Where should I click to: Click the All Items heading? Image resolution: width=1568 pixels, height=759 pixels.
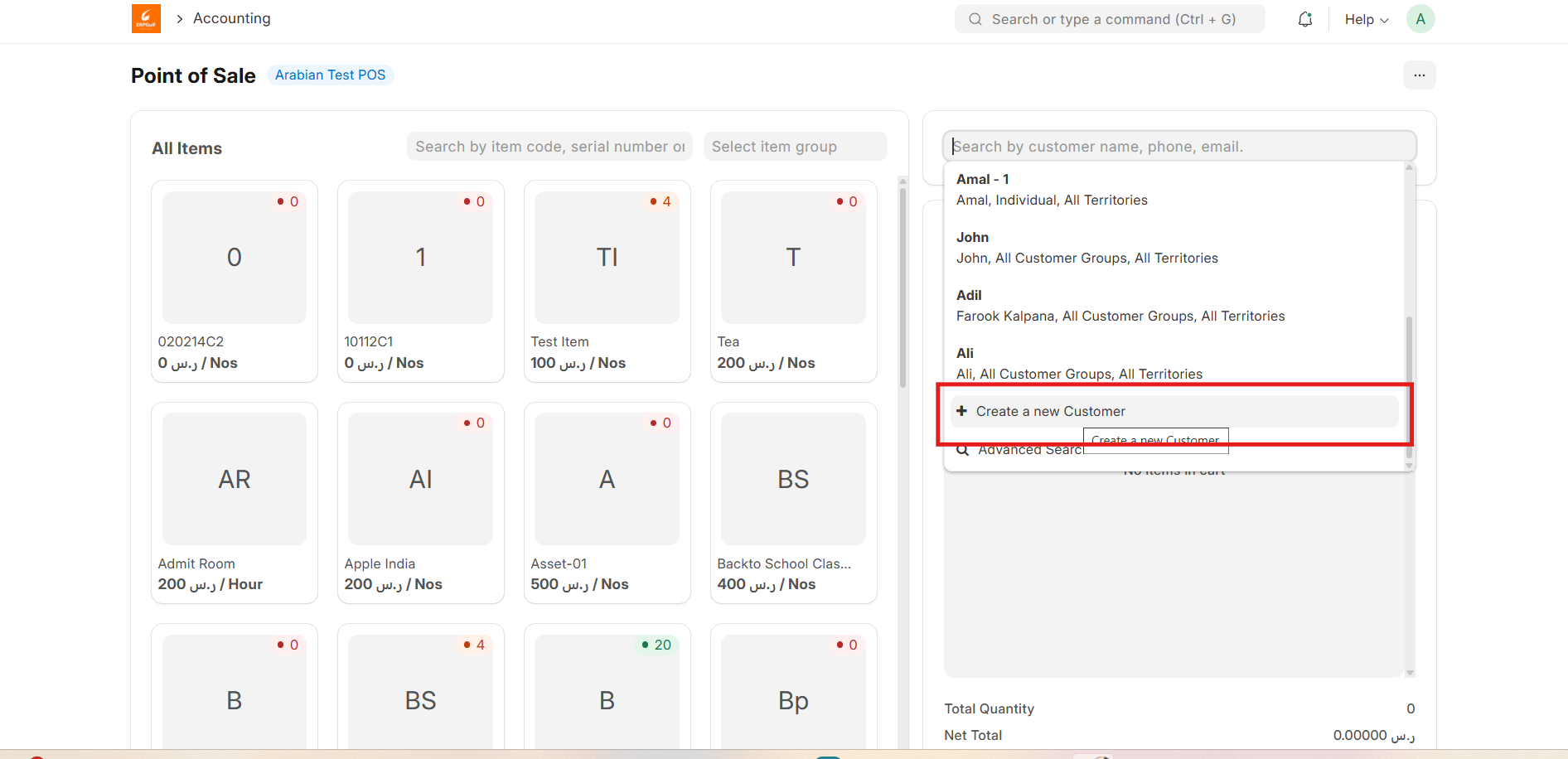pos(187,148)
